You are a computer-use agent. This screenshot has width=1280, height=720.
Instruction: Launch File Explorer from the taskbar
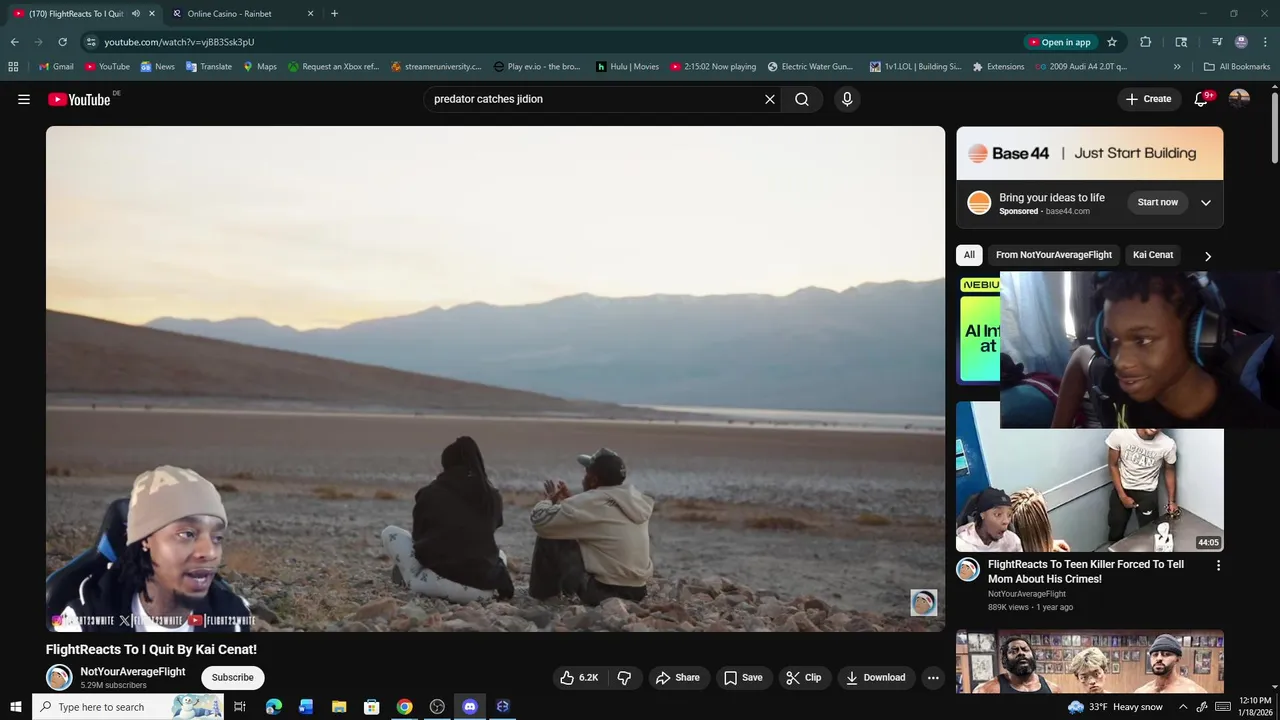click(339, 707)
